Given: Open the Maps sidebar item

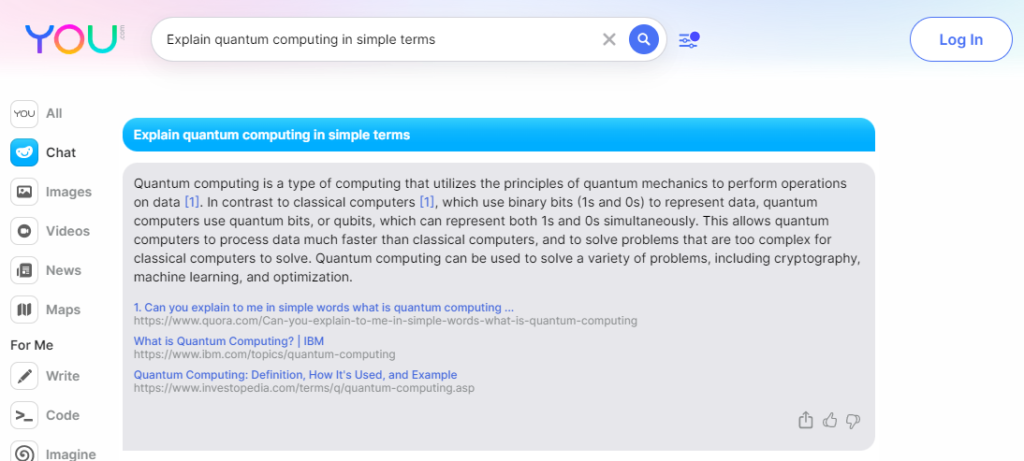Looking at the screenshot, I should coord(46,310).
